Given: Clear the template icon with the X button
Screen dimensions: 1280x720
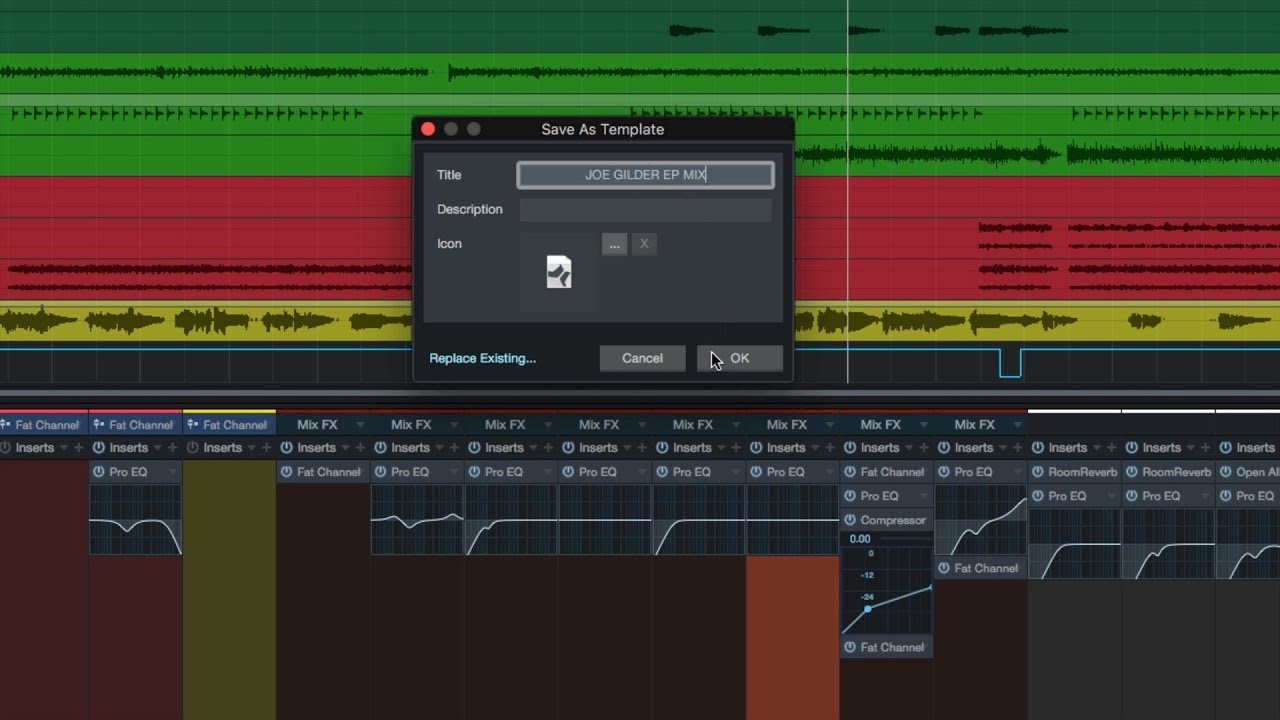Looking at the screenshot, I should [644, 244].
